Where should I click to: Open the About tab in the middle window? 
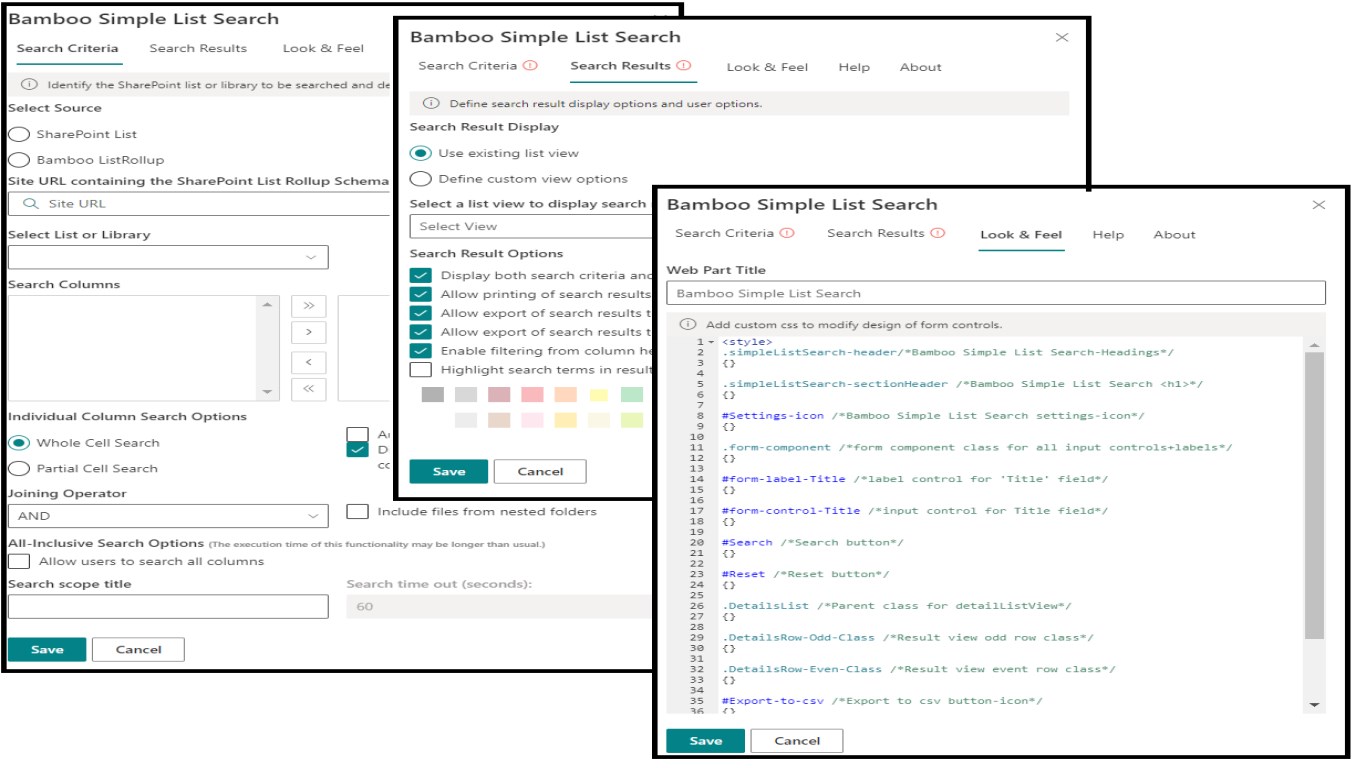coord(920,67)
